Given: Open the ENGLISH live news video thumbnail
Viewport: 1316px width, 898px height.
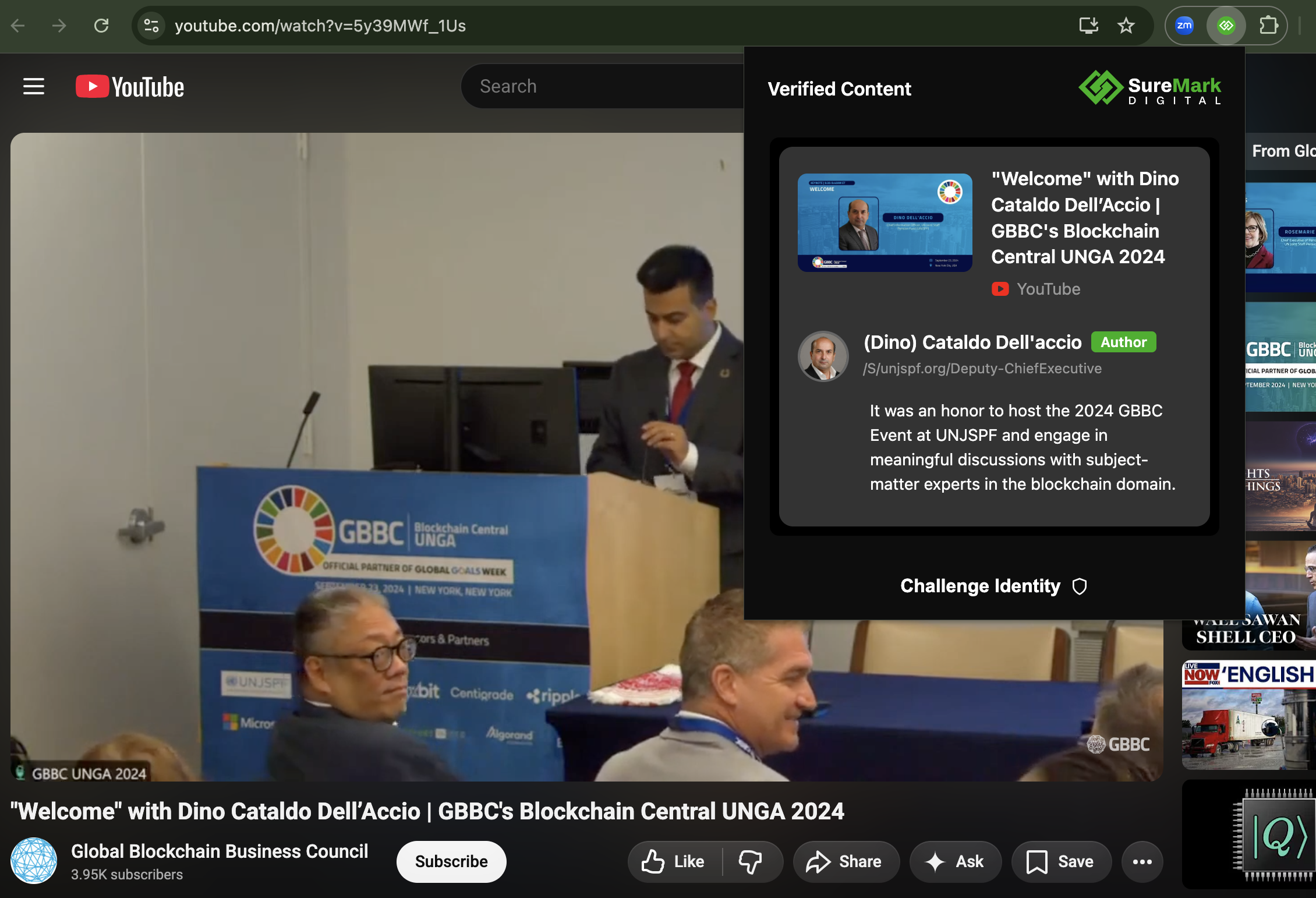Looking at the screenshot, I should (1248, 716).
